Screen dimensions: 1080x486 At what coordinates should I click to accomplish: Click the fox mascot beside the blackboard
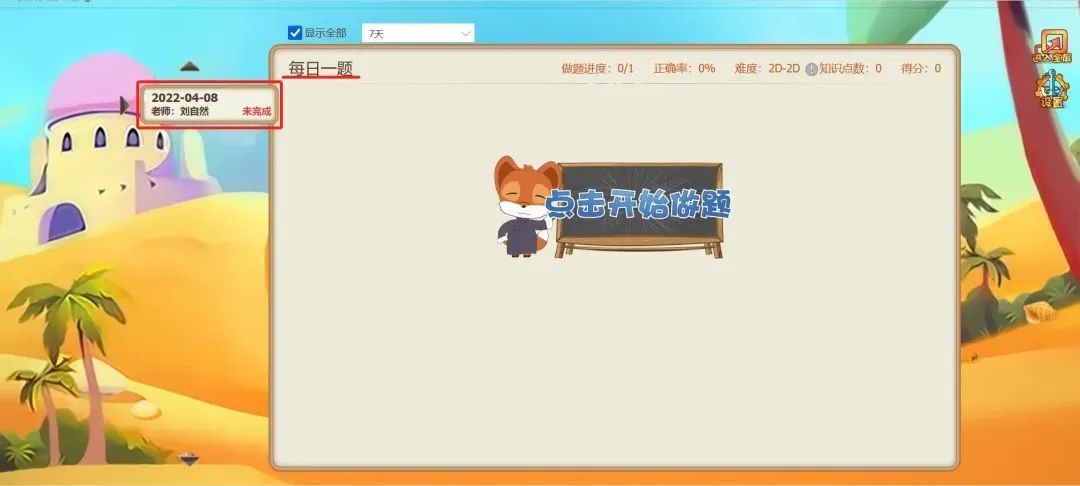click(523, 207)
